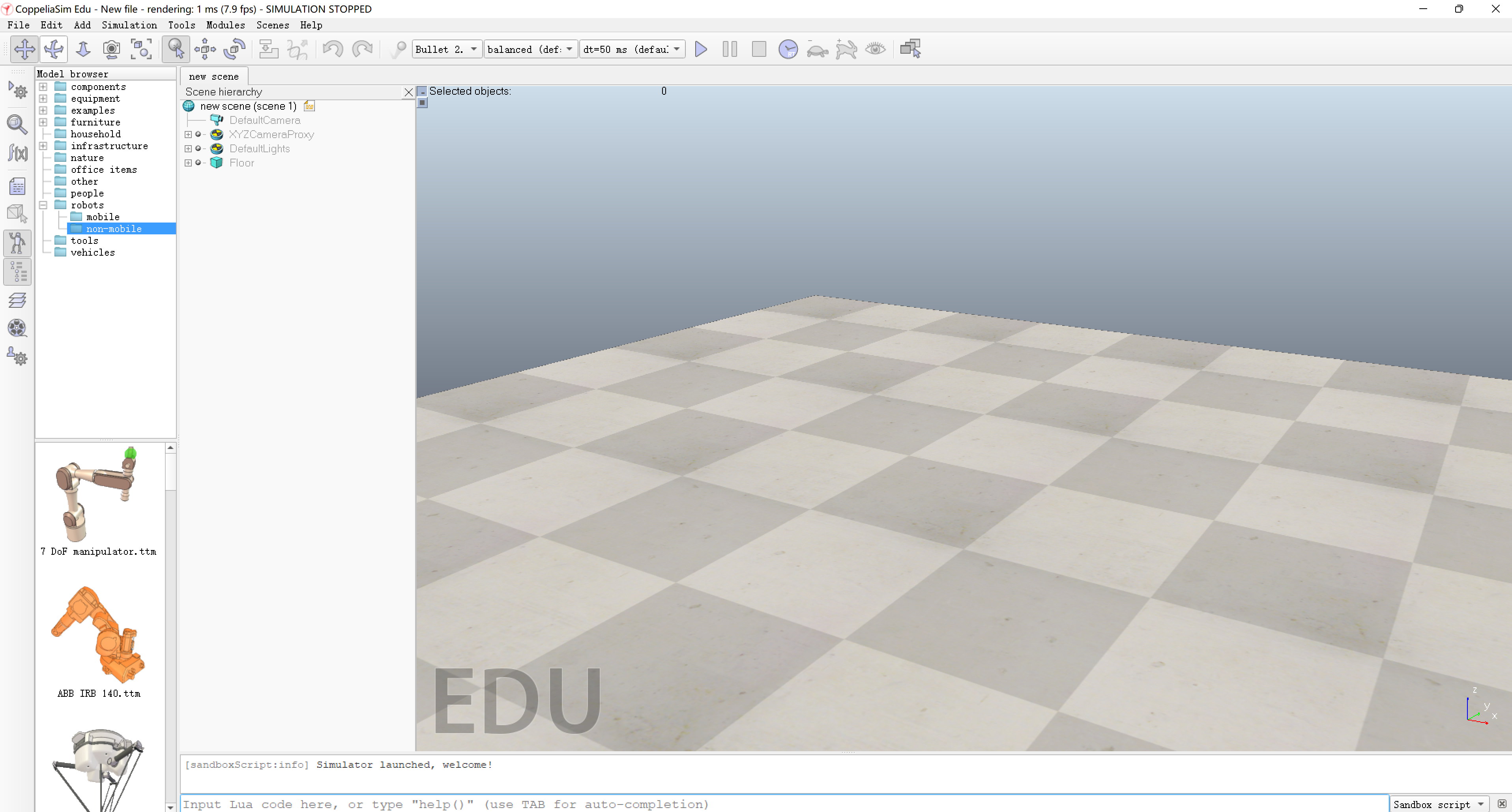Start the simulation with play button
This screenshot has width=1512, height=812.
click(x=700, y=49)
